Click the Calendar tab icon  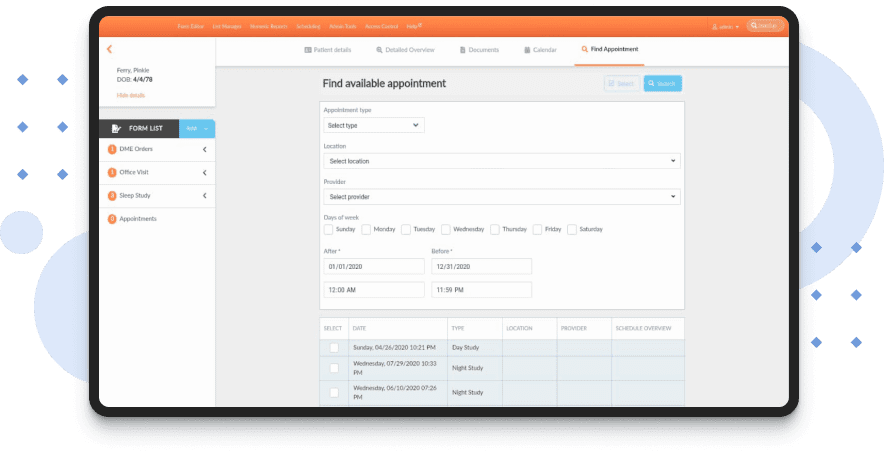coord(527,50)
